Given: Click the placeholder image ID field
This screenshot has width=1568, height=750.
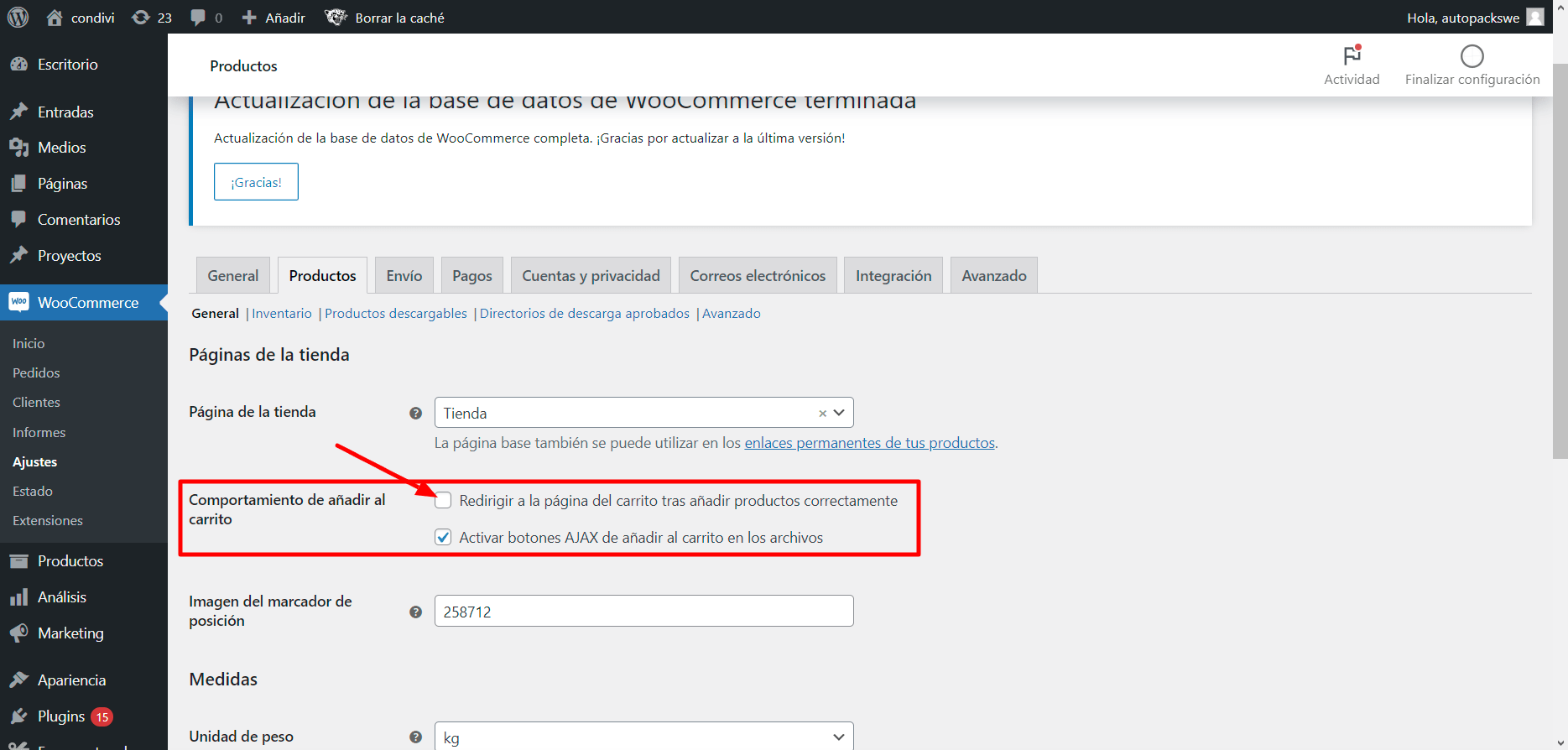Looking at the screenshot, I should 643,611.
